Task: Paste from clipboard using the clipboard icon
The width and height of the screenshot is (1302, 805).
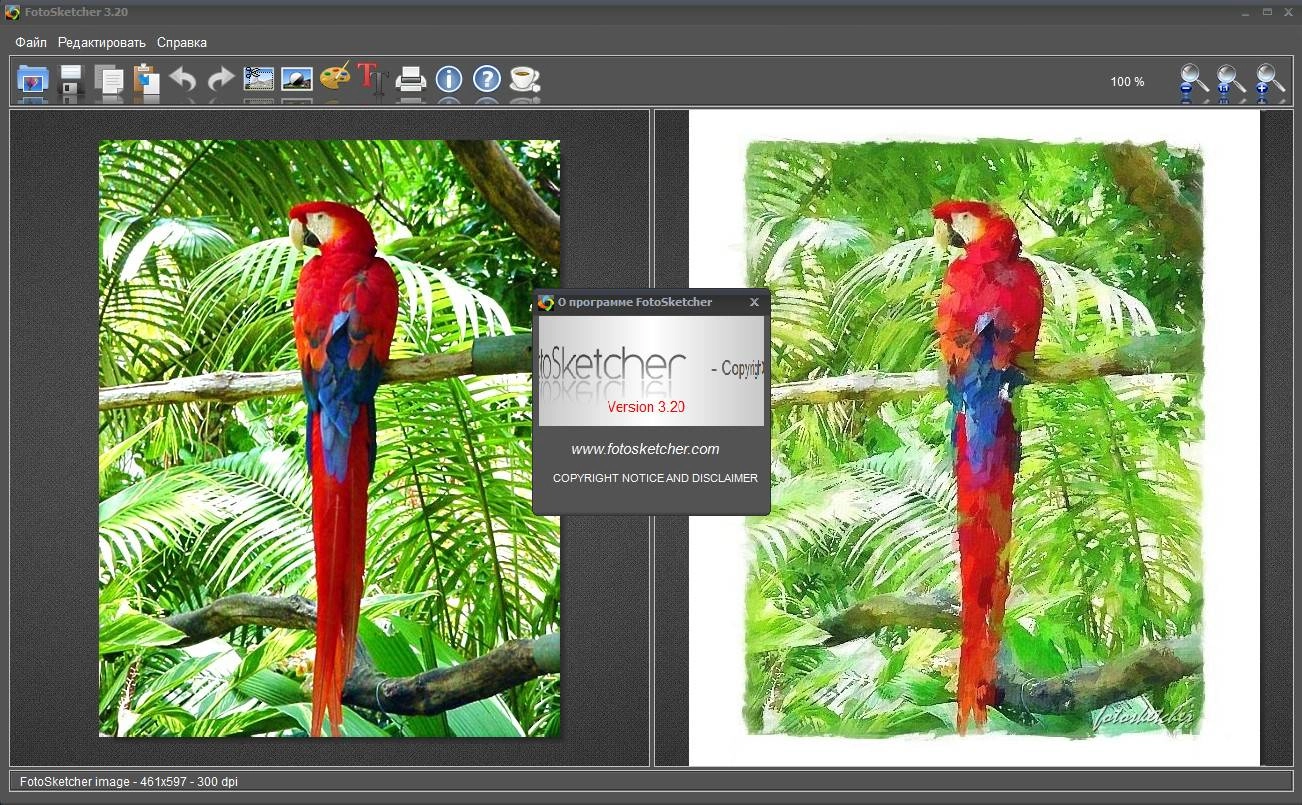Action: point(146,80)
